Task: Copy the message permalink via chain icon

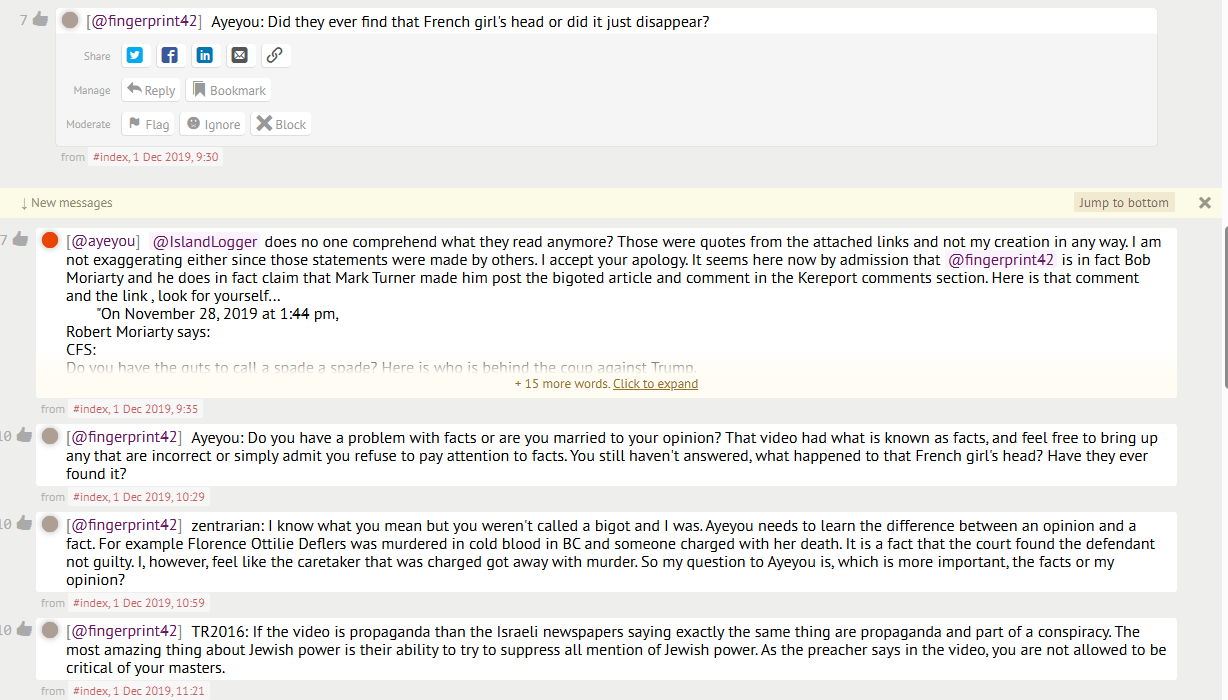Action: tap(274, 56)
